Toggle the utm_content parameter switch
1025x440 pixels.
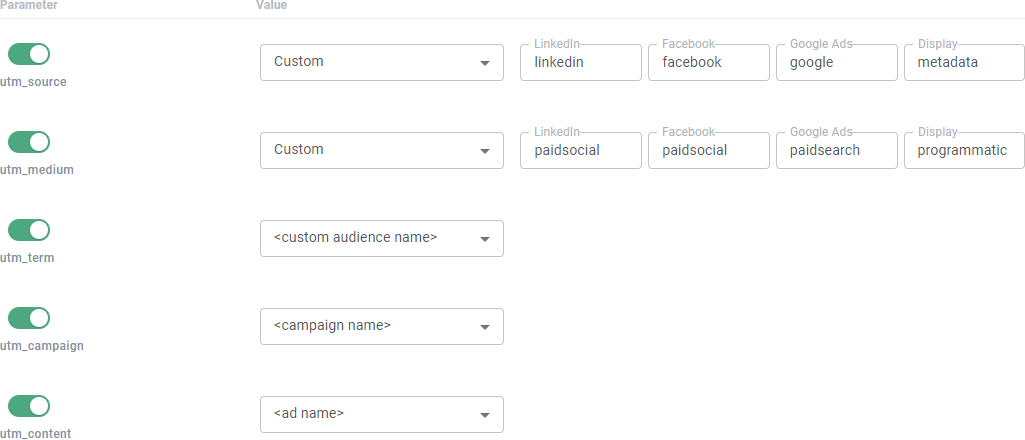click(x=29, y=406)
